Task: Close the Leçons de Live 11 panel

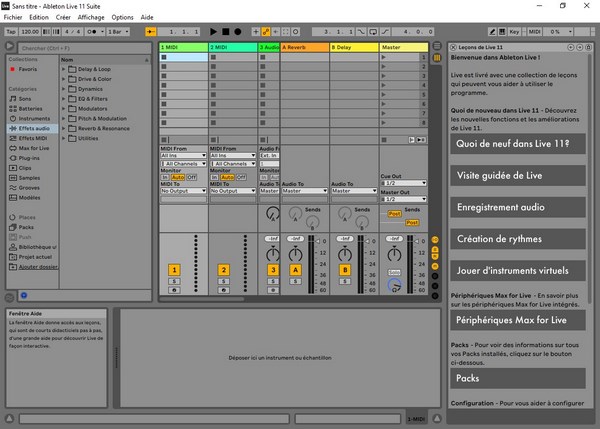Action: [453, 47]
